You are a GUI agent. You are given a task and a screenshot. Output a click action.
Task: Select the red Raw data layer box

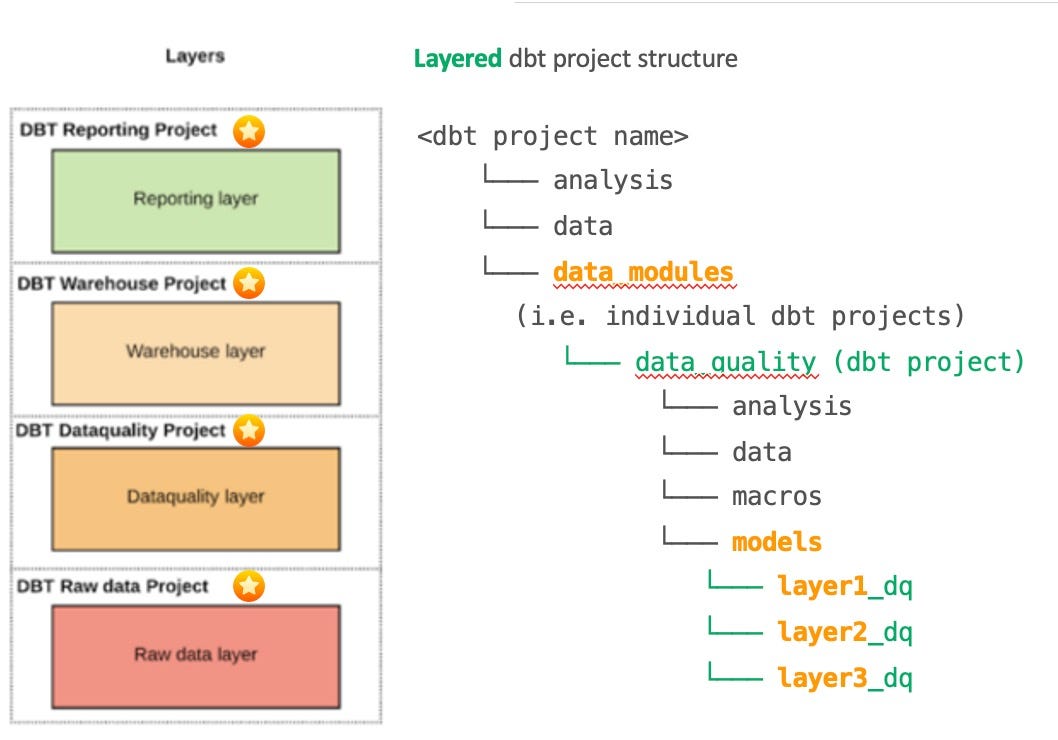[196, 654]
